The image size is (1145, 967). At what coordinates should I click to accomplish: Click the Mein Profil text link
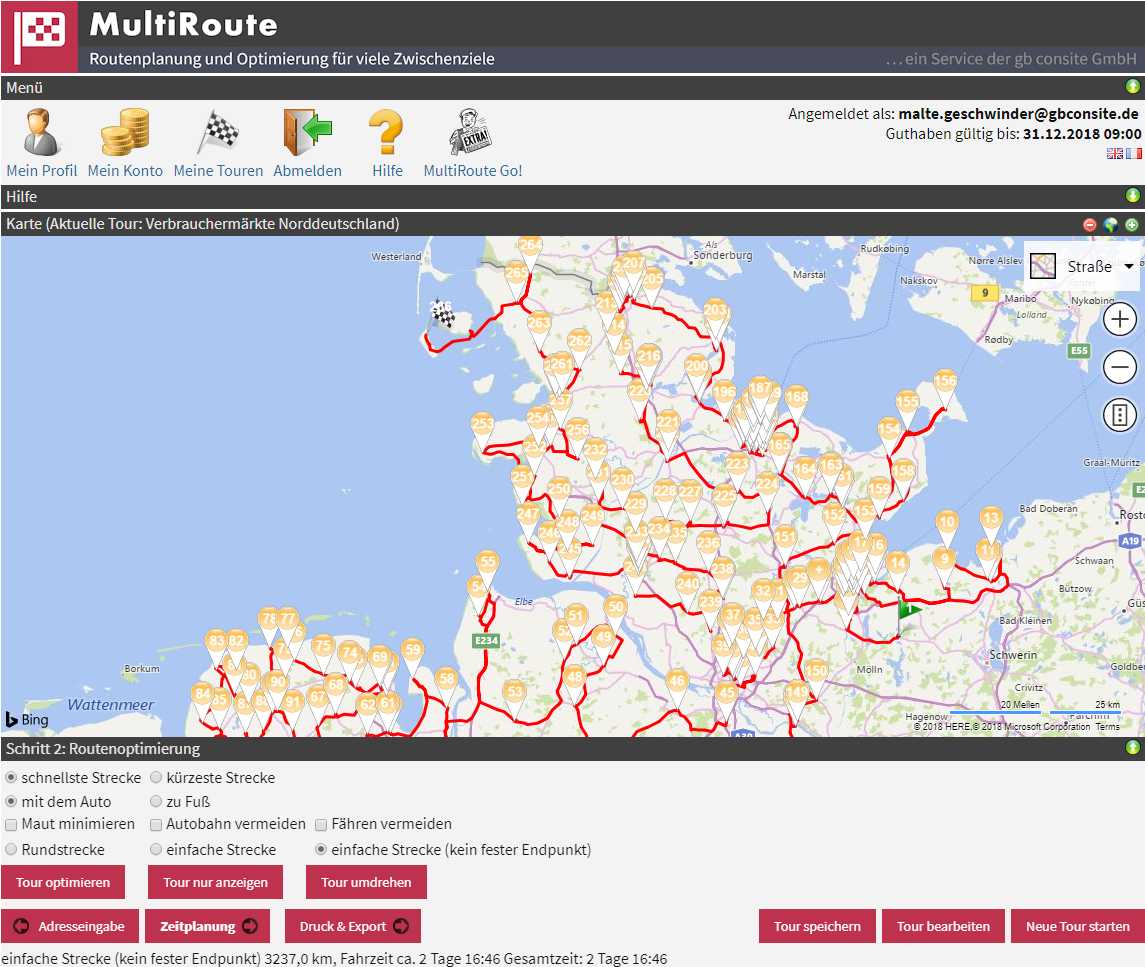pos(42,171)
